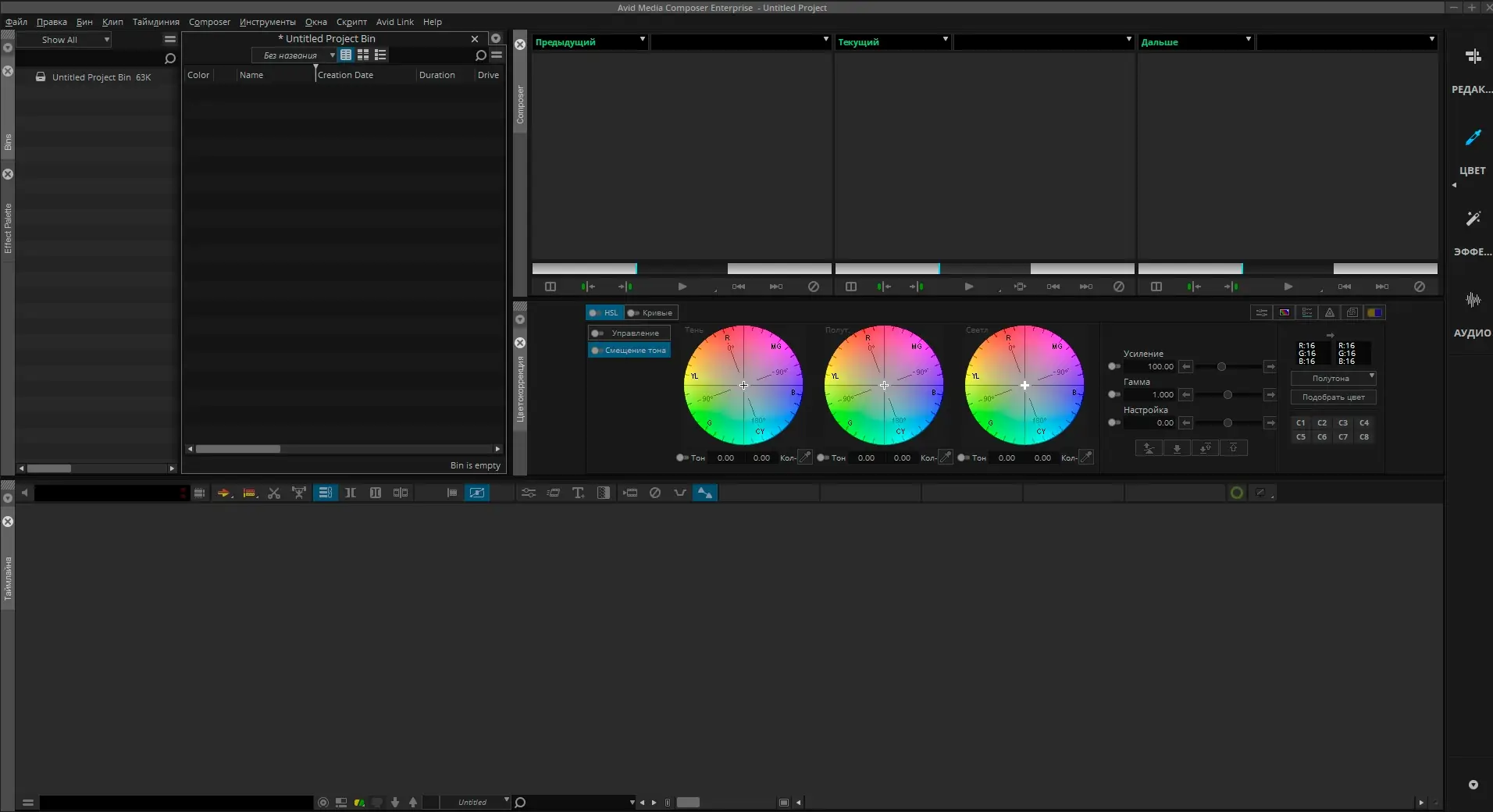Open the Инструменты menu

[x=267, y=22]
